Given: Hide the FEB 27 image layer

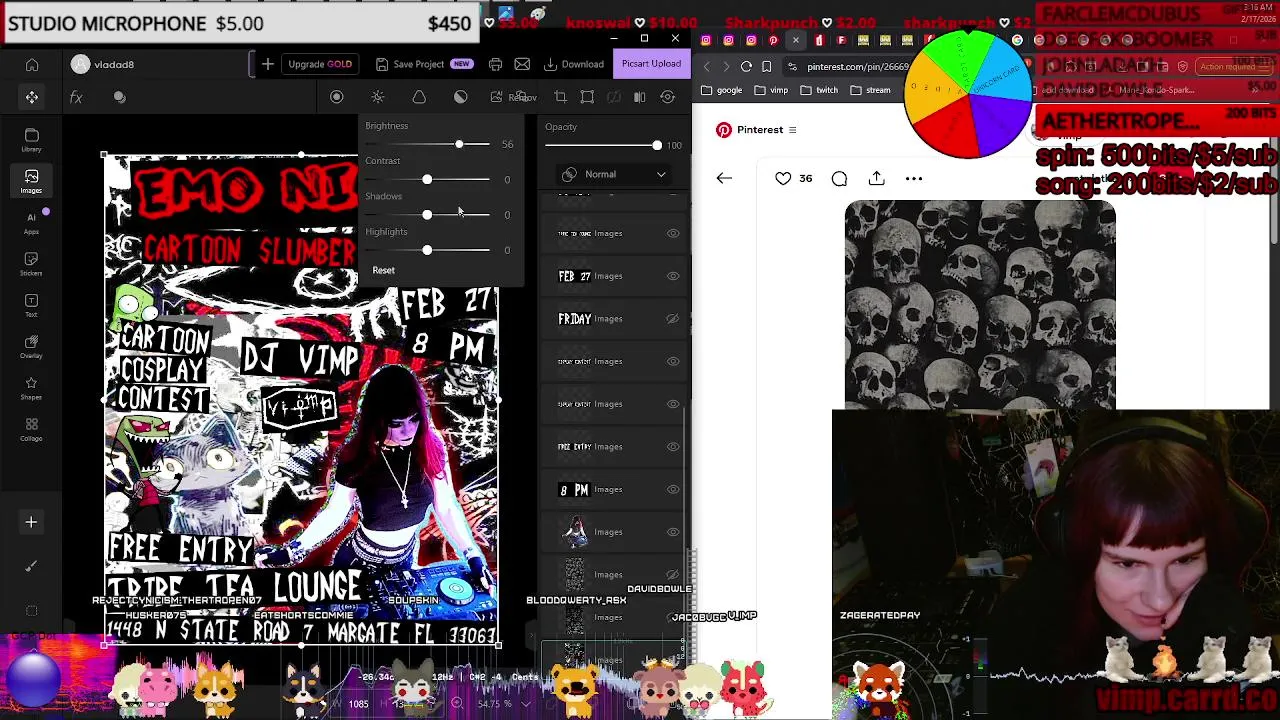Looking at the screenshot, I should 673,276.
